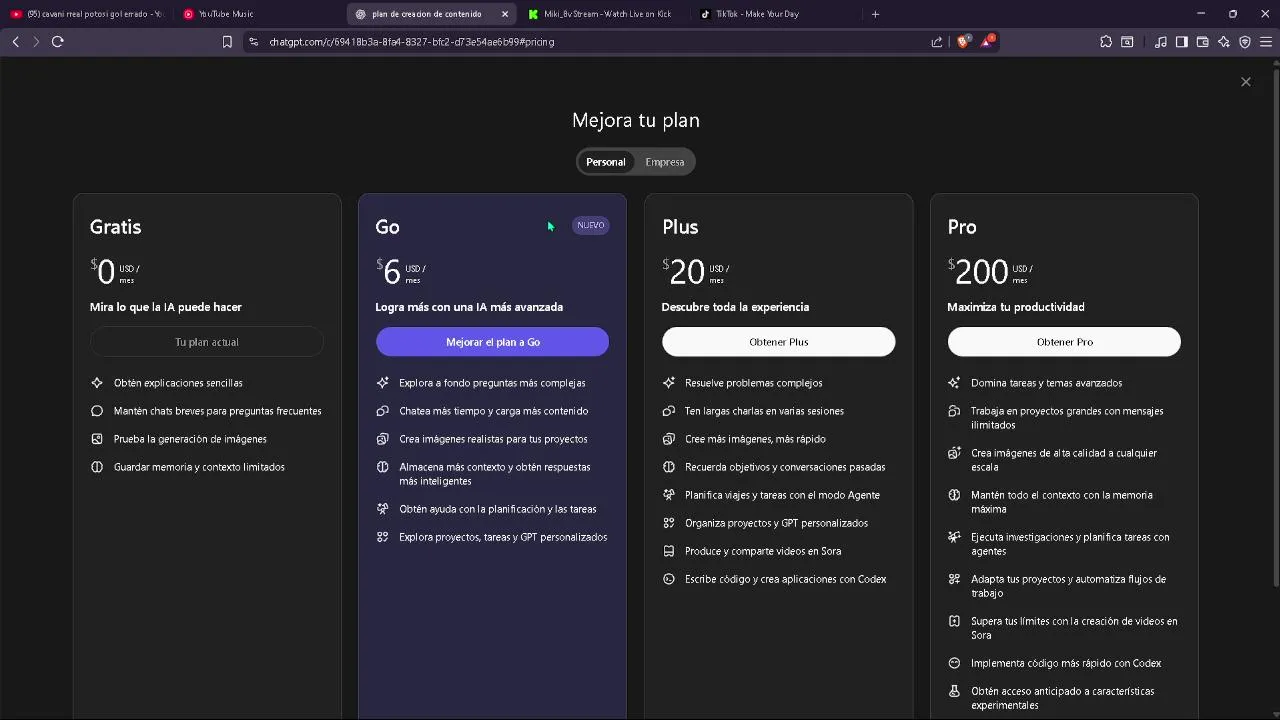Click 'Domina tareas y temas avanzados' text
This screenshot has height=720, width=1280.
coord(1046,383)
